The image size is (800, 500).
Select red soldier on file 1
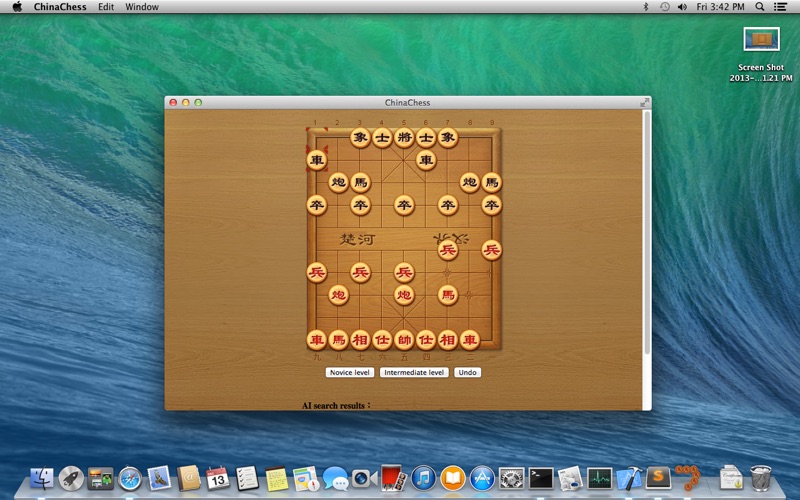(317, 272)
